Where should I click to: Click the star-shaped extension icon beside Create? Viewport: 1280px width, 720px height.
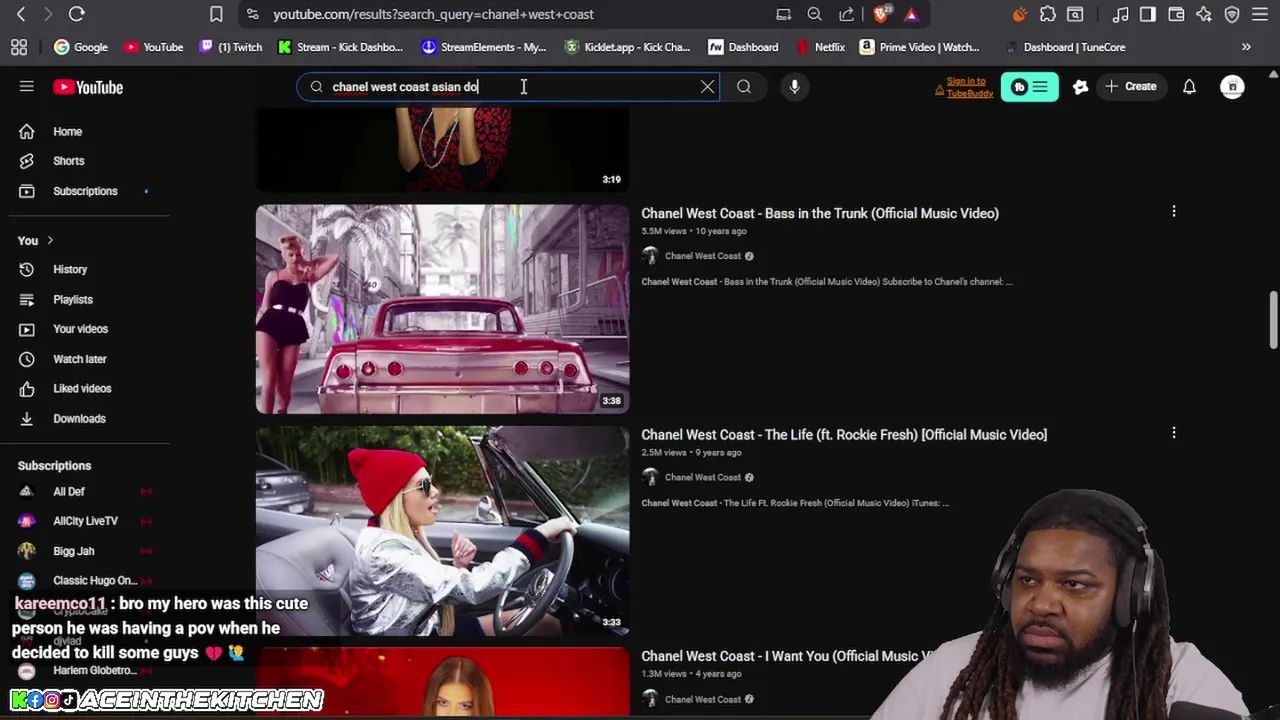point(1080,87)
